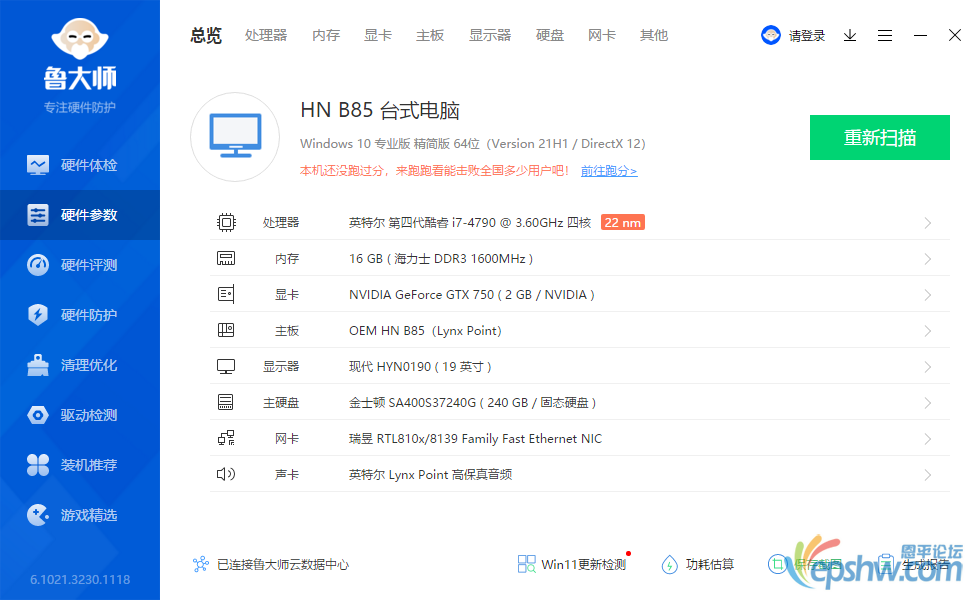Click the monitor icon in 显示器 row
Viewport: 980px width, 600px height.
coord(226,366)
